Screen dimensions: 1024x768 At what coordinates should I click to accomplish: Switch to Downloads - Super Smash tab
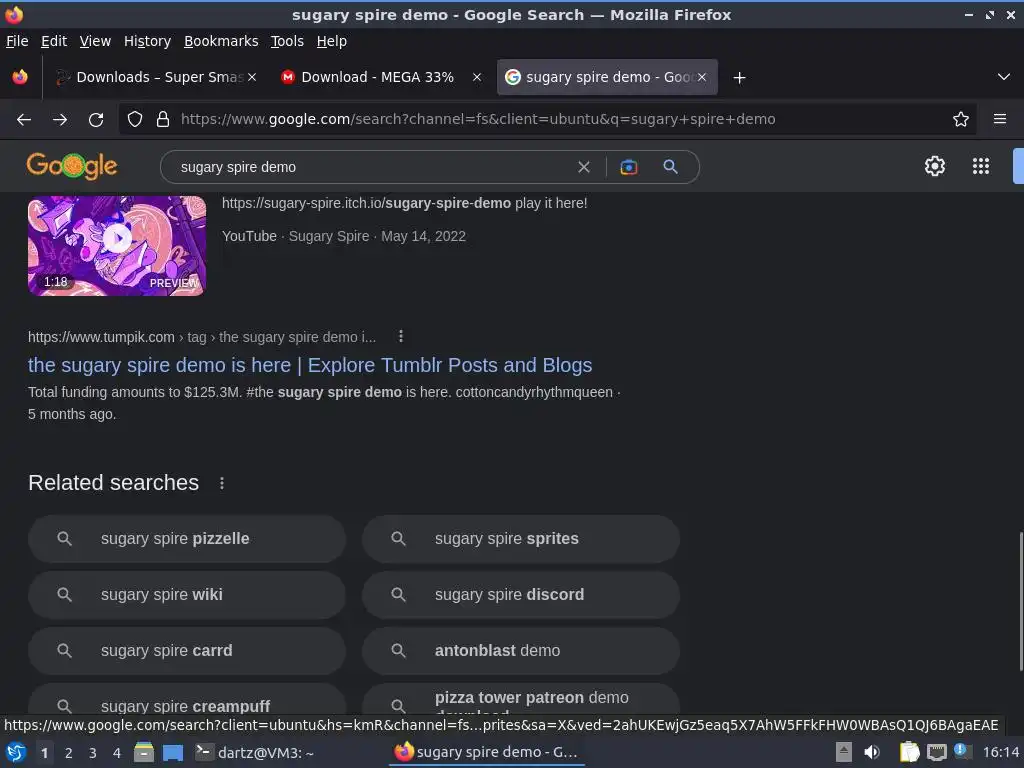tap(155, 77)
